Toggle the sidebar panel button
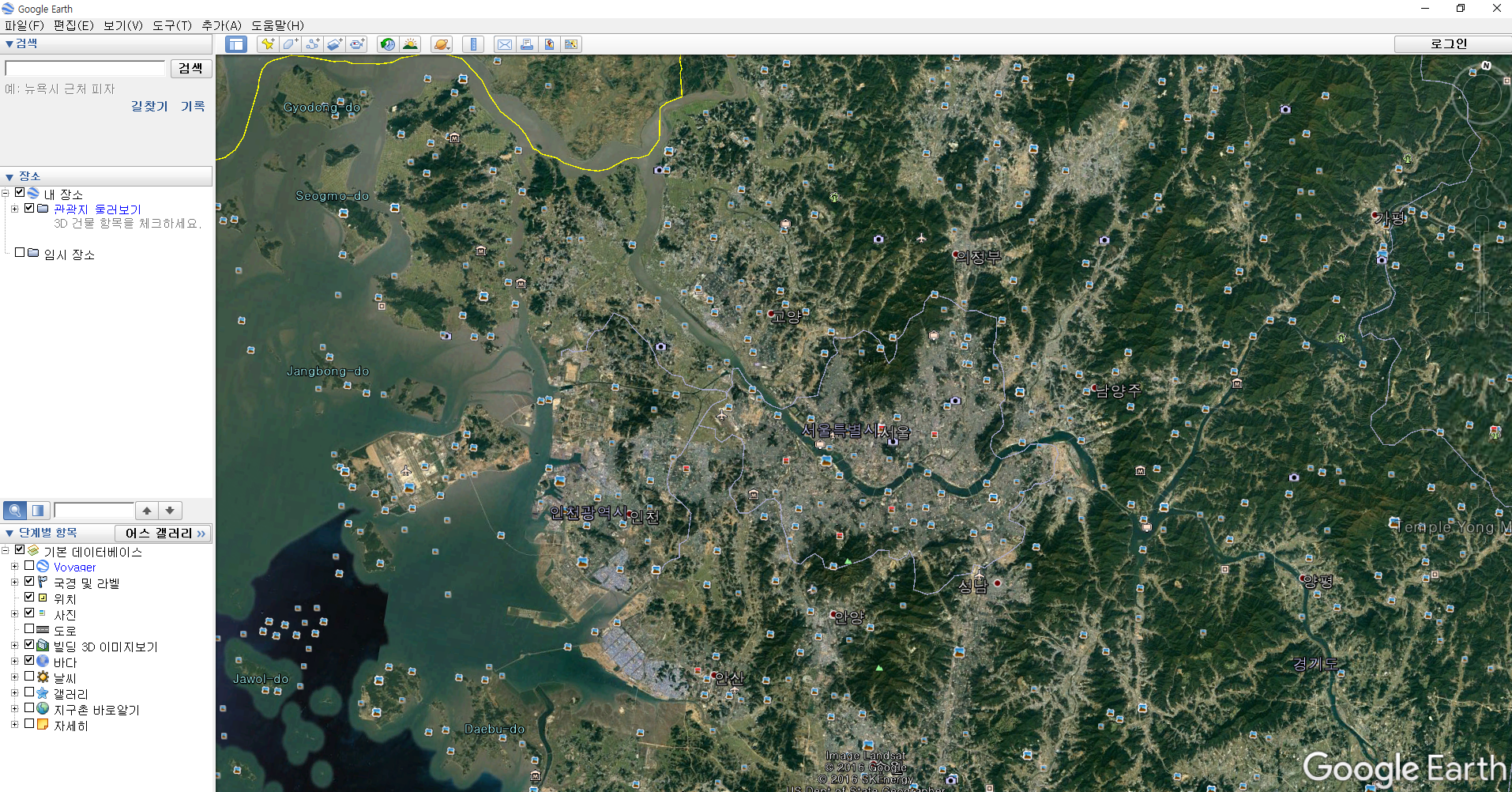 click(x=236, y=44)
